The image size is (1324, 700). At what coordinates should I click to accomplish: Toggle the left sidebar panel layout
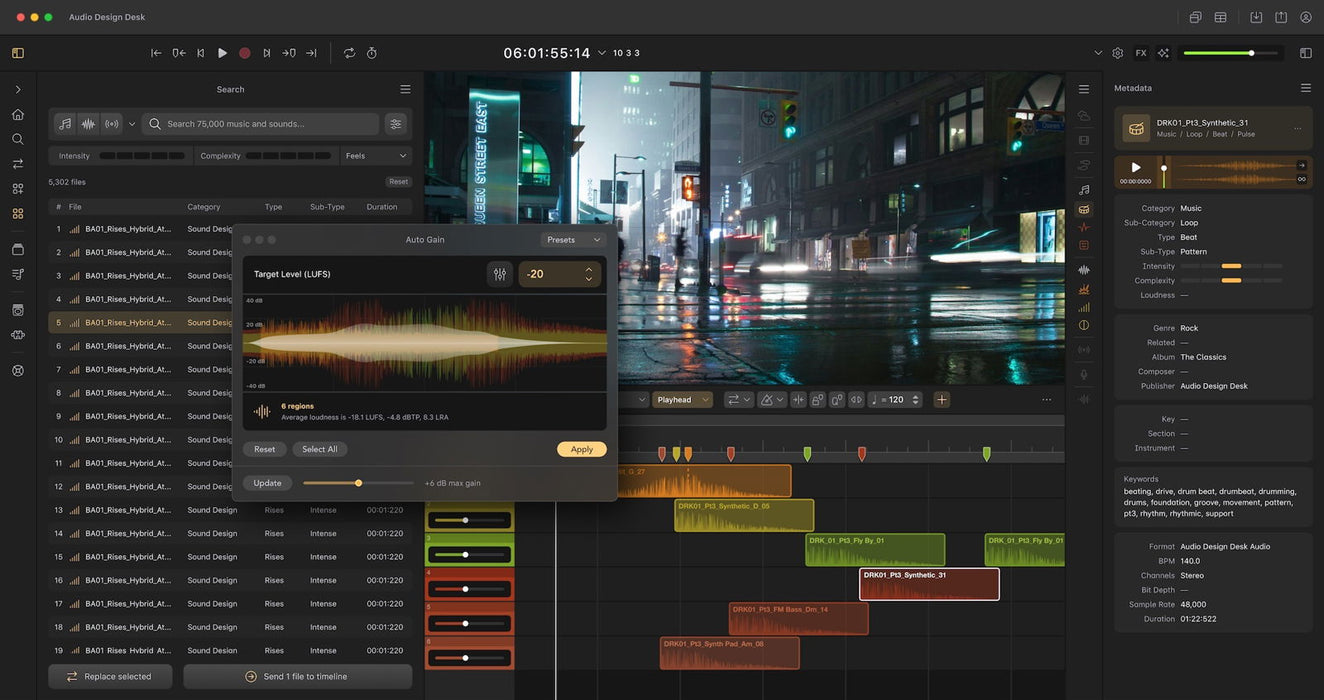18,53
